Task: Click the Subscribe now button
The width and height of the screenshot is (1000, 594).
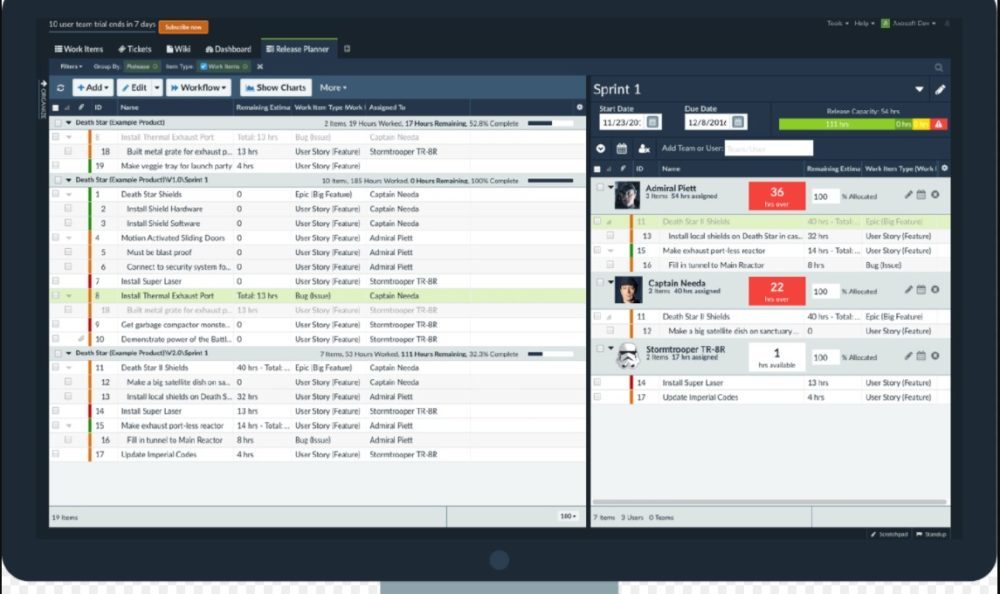Action: [x=183, y=27]
